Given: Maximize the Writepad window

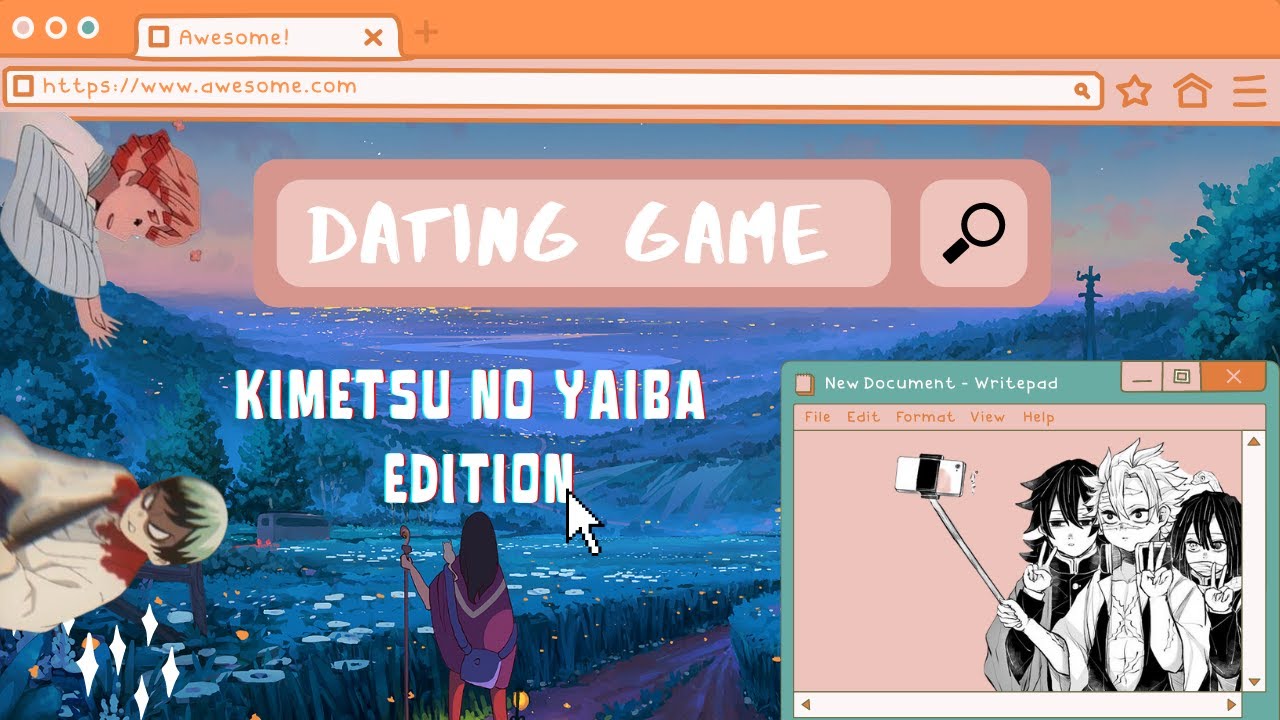Looking at the screenshot, I should (x=1181, y=377).
